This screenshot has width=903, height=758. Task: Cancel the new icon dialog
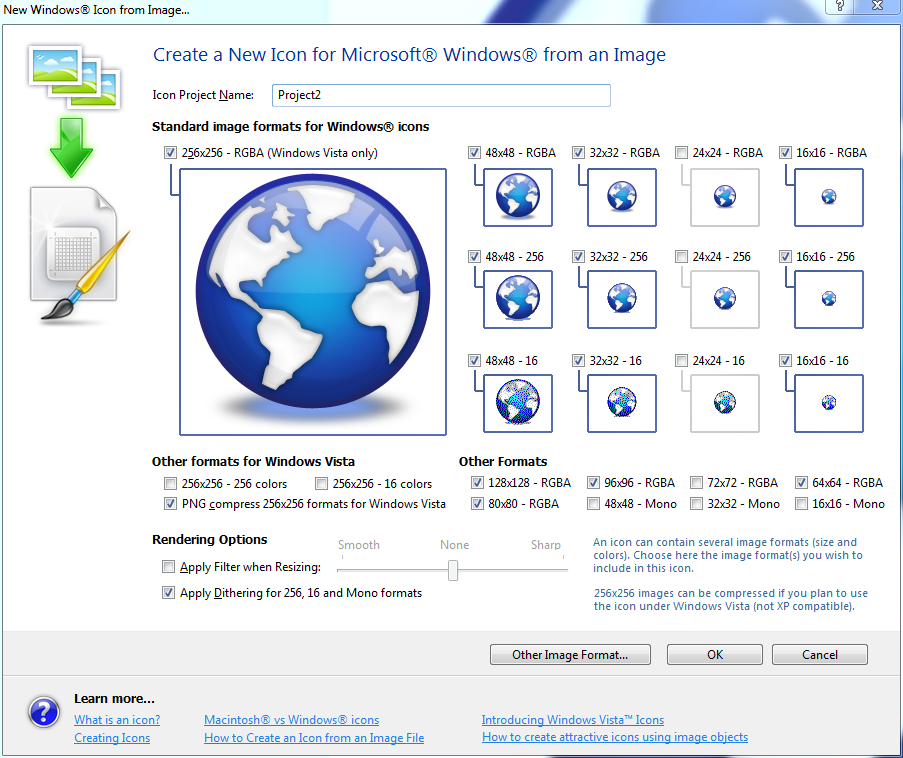coord(819,654)
